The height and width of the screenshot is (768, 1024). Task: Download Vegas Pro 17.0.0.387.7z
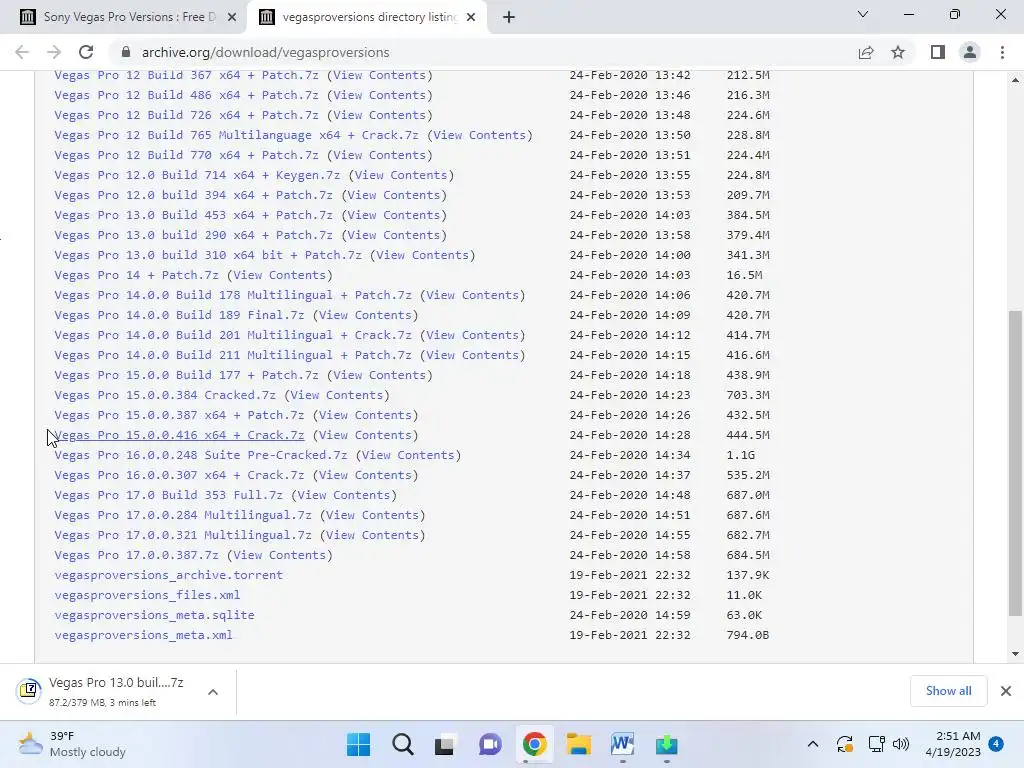click(136, 555)
